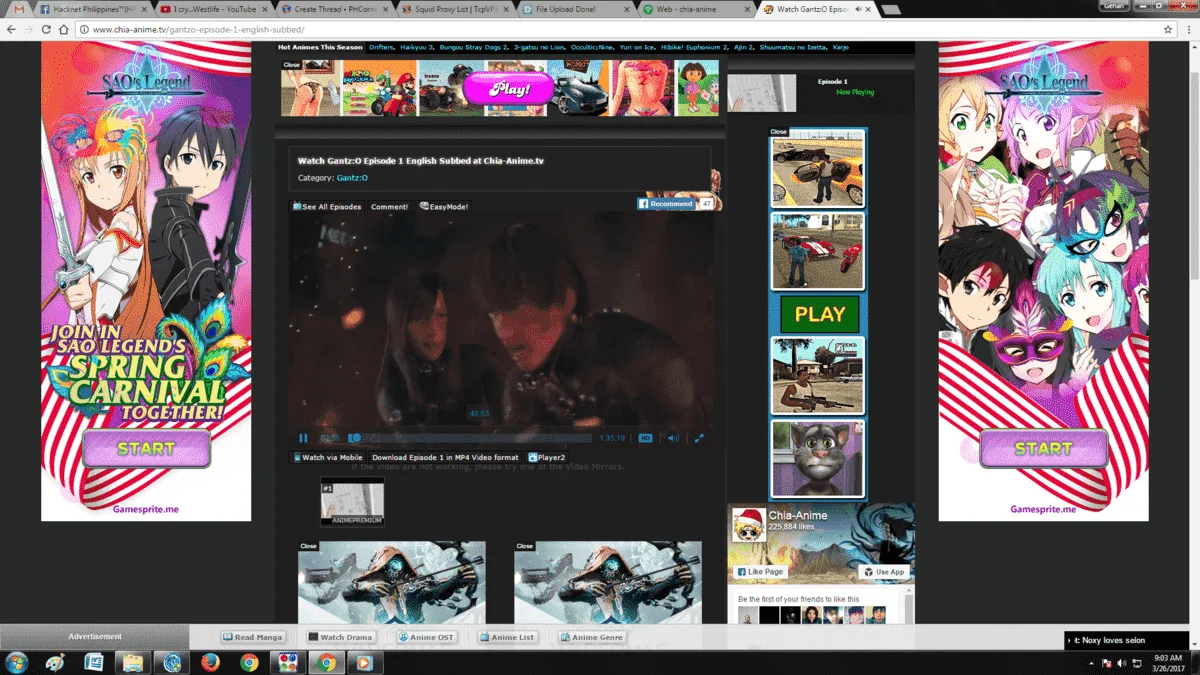Switch to the Create Thread PHCorner tab
Image resolution: width=1200 pixels, height=675 pixels.
coord(334,9)
